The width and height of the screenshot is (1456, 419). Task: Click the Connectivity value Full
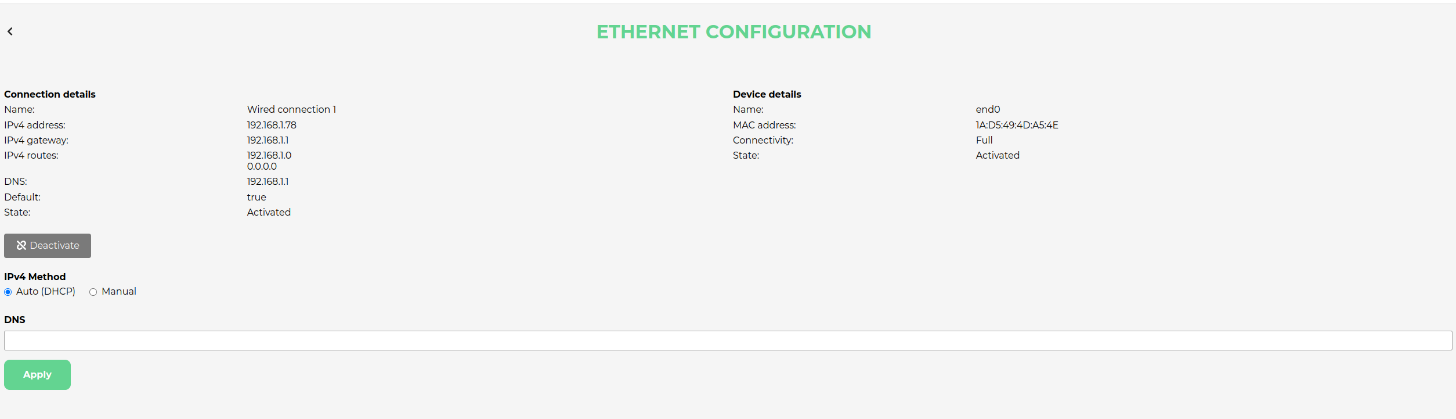tap(984, 140)
